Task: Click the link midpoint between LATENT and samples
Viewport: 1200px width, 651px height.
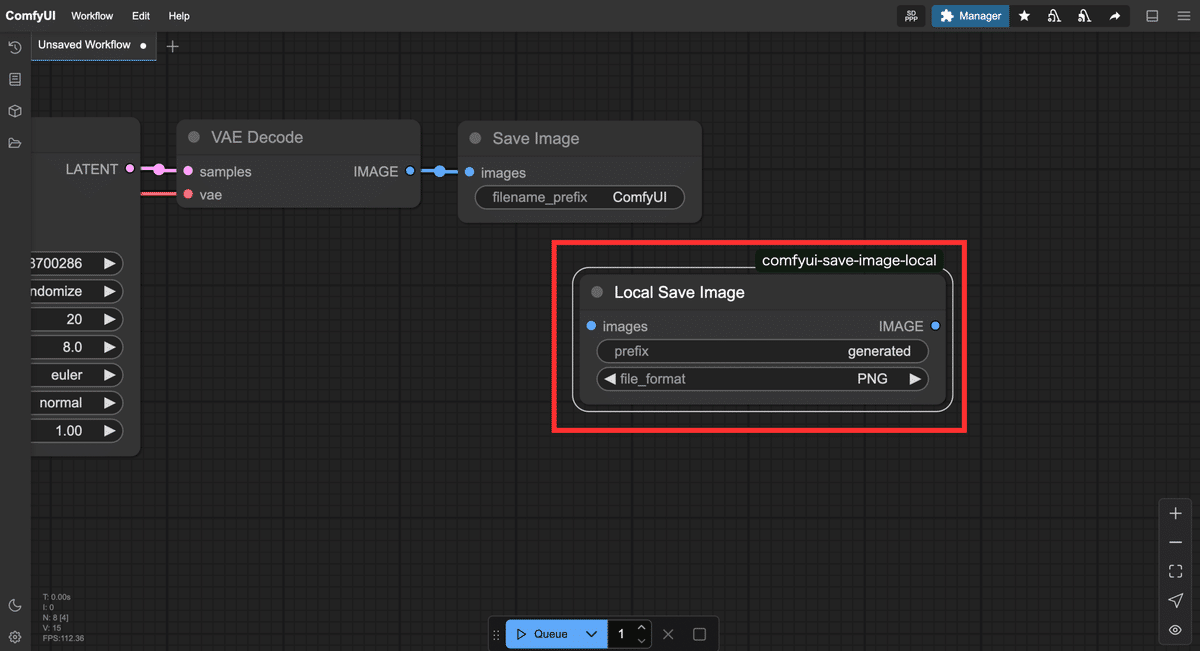Action: click(159, 170)
